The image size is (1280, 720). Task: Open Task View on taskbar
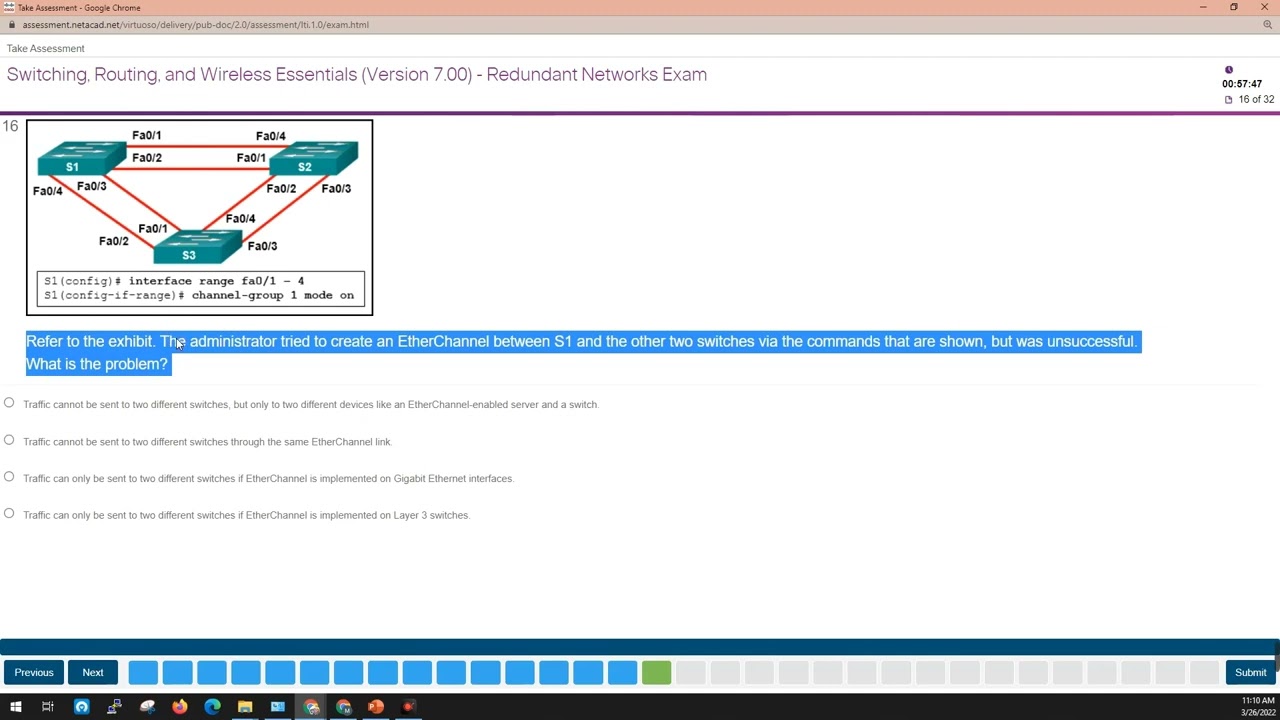tap(48, 707)
